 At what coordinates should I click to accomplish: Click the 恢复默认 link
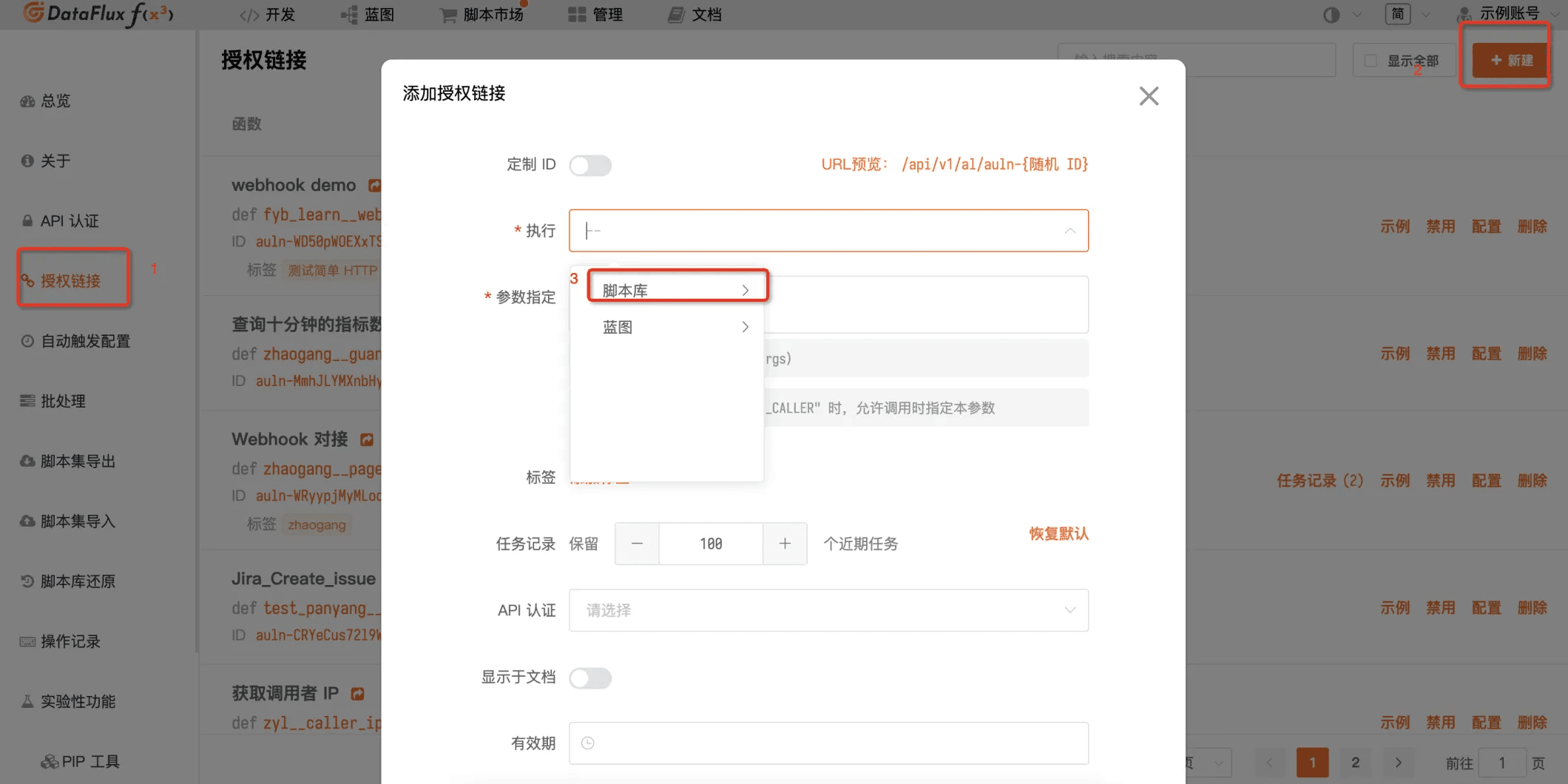pos(1058,533)
